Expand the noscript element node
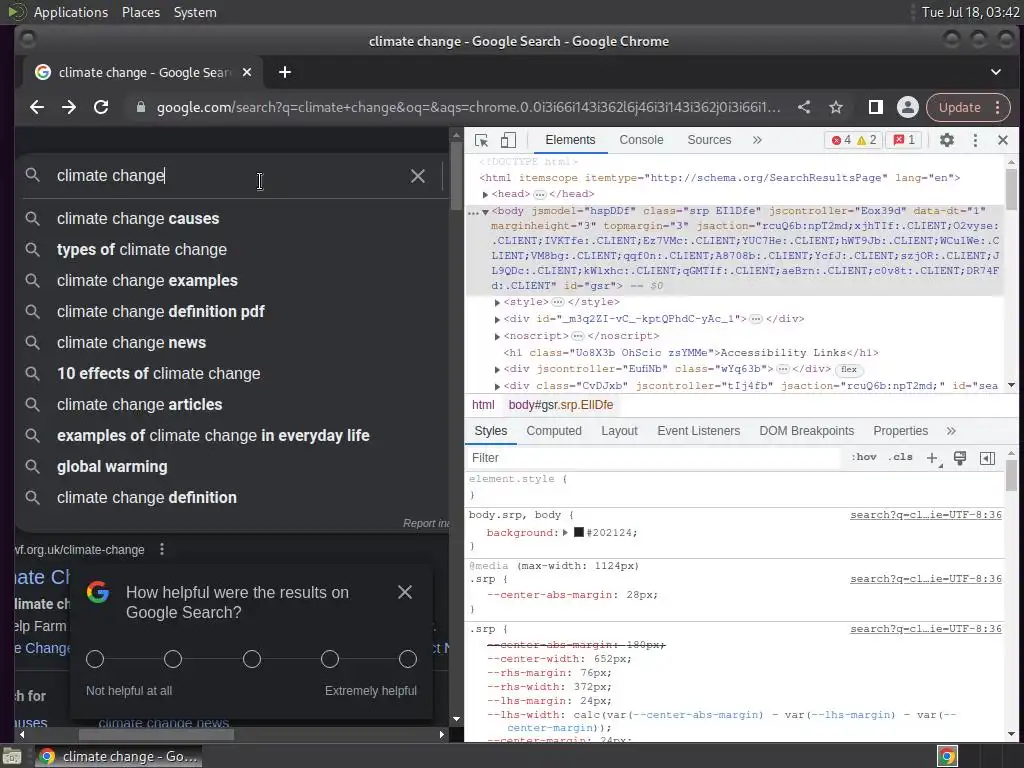 pos(497,336)
